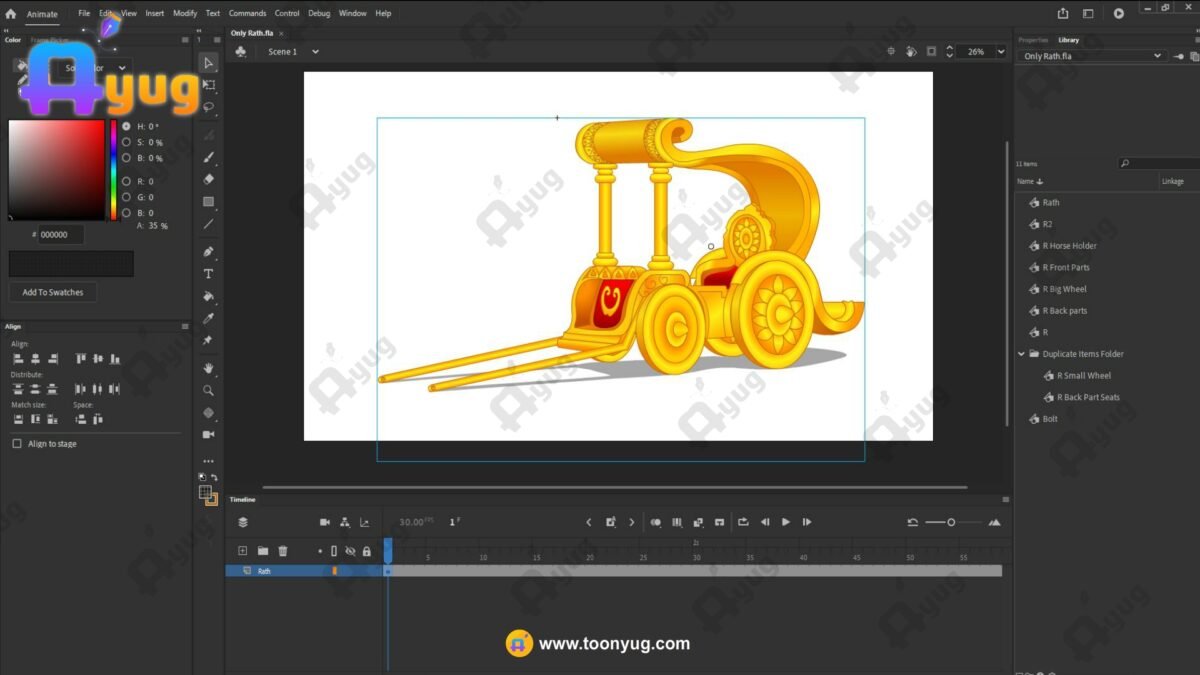Select the Zoom magnifier tool
The height and width of the screenshot is (675, 1200).
(208, 390)
